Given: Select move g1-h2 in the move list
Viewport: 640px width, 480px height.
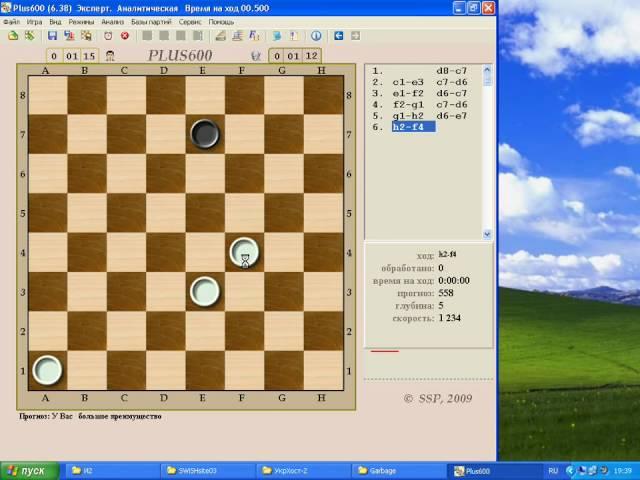Looking at the screenshot, I should (408, 116).
